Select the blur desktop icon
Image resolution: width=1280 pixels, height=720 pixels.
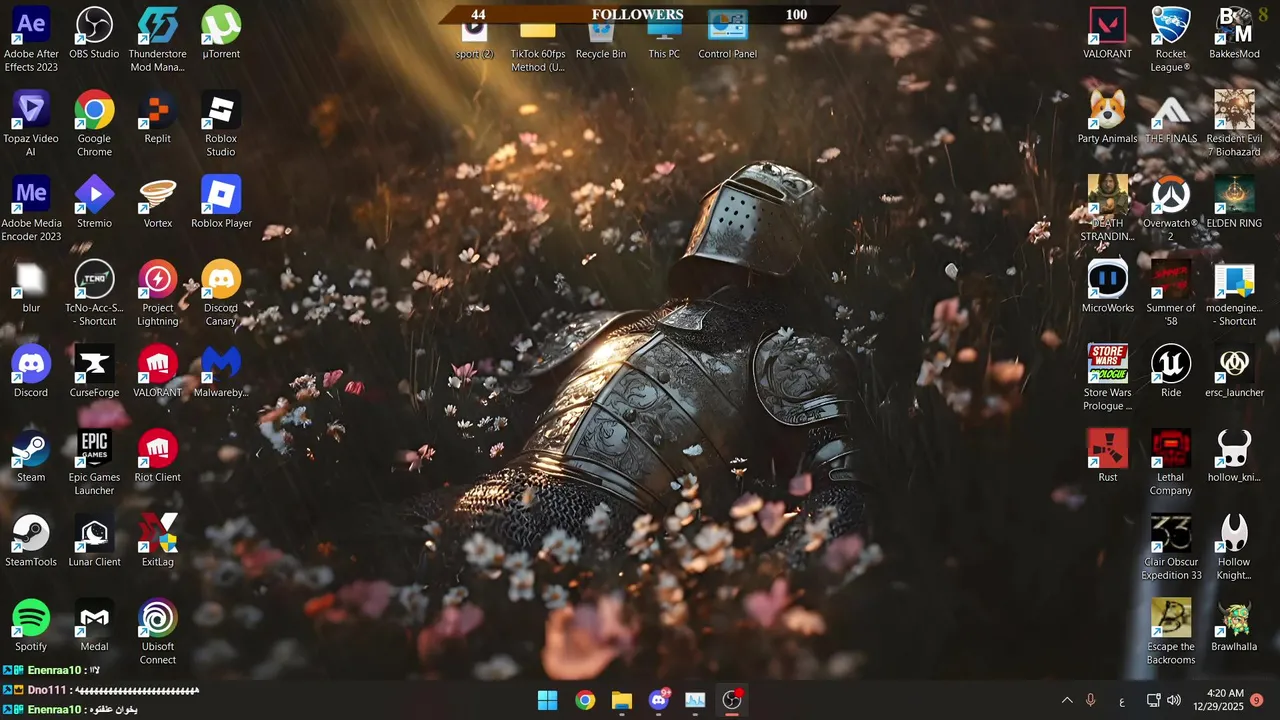[31, 287]
